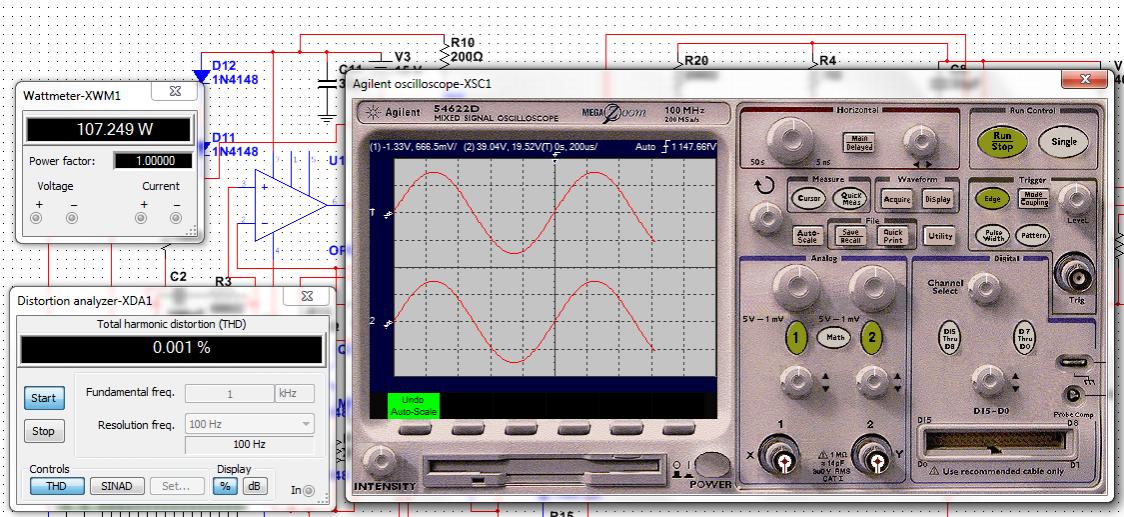
Task: Click the D7 Thru D0 digital button
Action: [x=1023, y=337]
